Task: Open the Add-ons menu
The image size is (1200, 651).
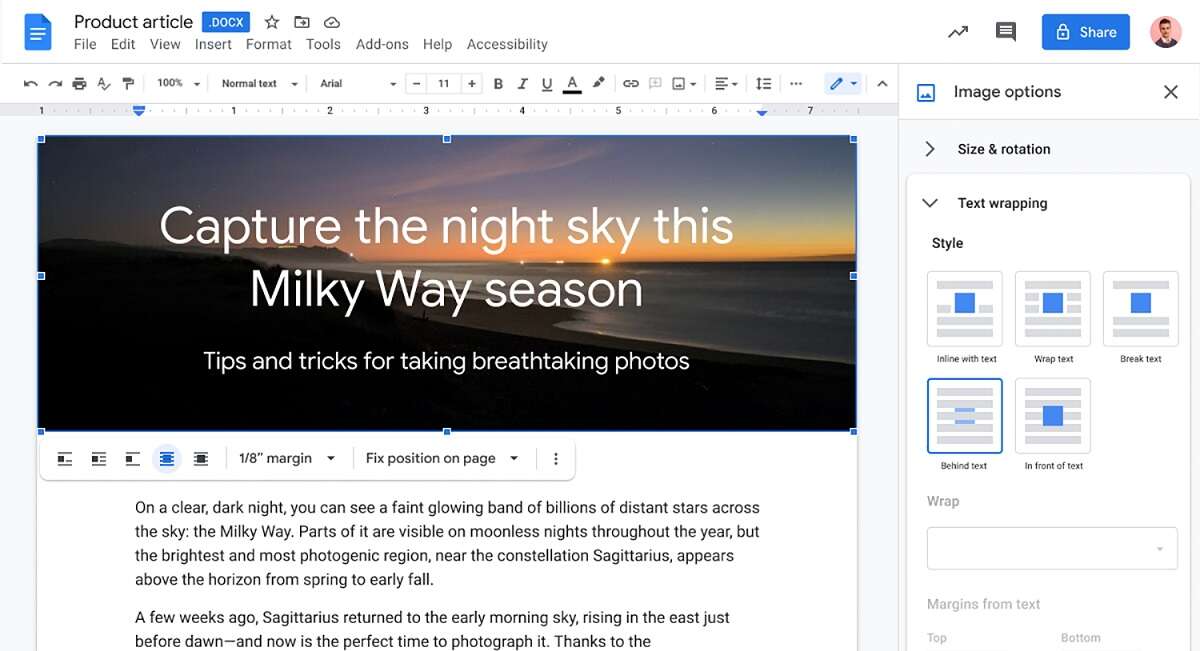Action: pyautogui.click(x=382, y=44)
